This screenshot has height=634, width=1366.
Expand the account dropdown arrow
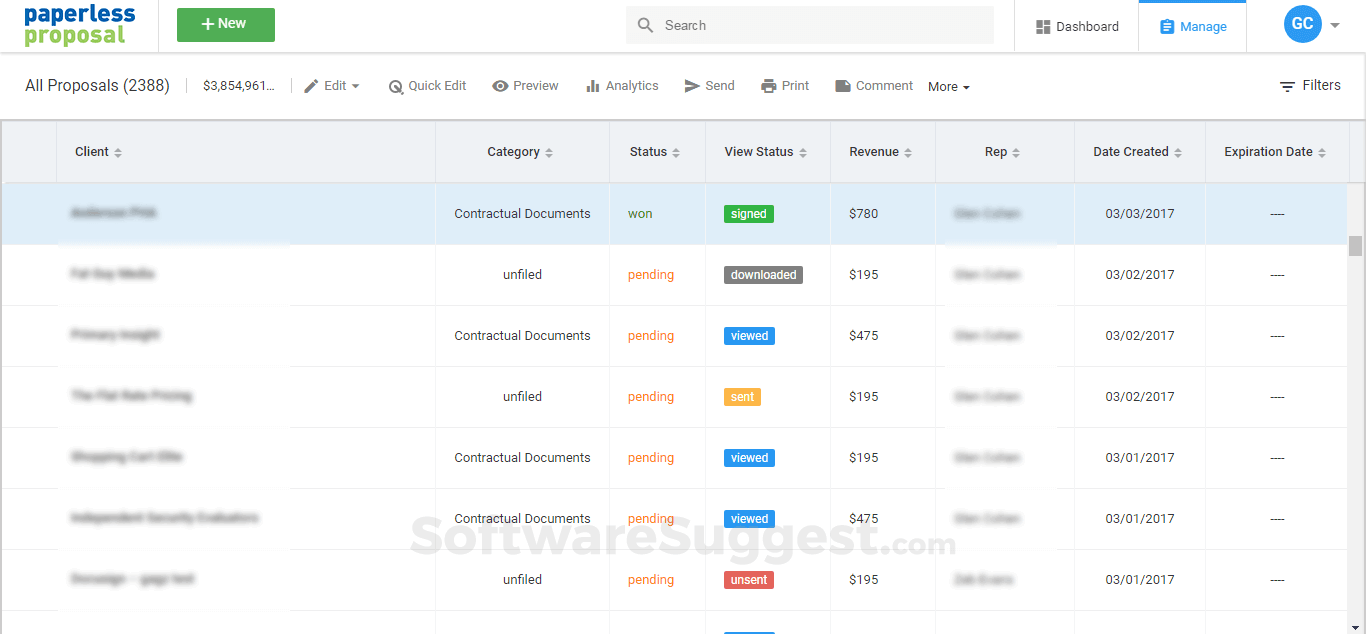1335,26
